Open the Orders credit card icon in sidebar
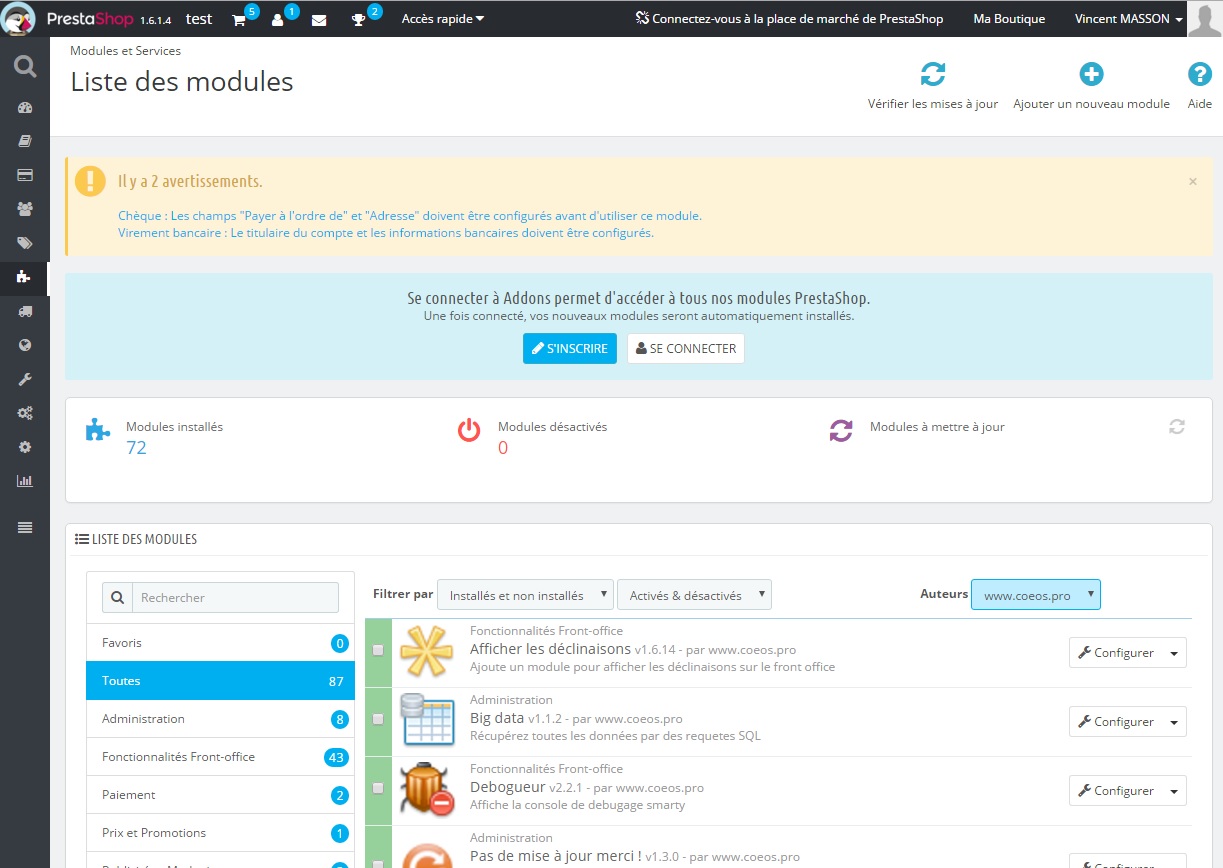 [25, 175]
